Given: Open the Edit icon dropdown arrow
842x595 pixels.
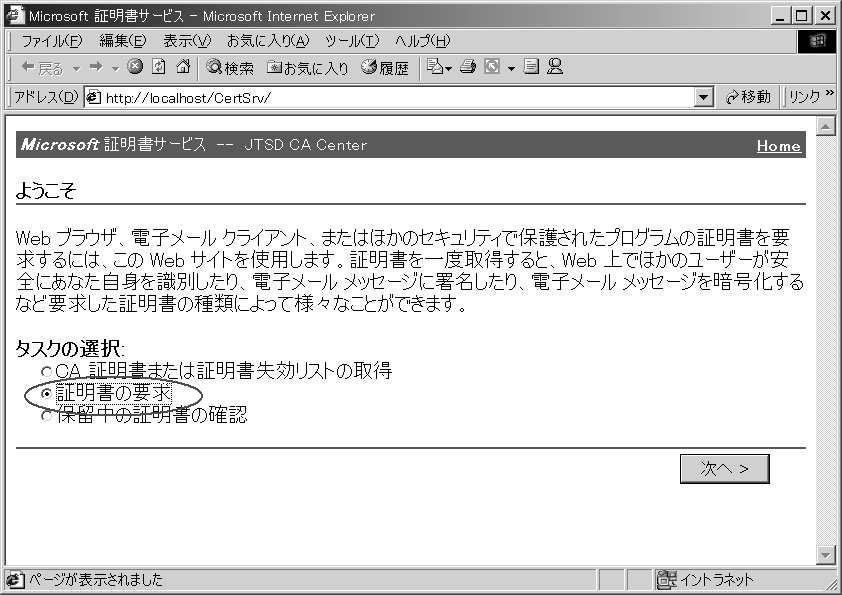Looking at the screenshot, I should pyautogui.click(x=511, y=69).
